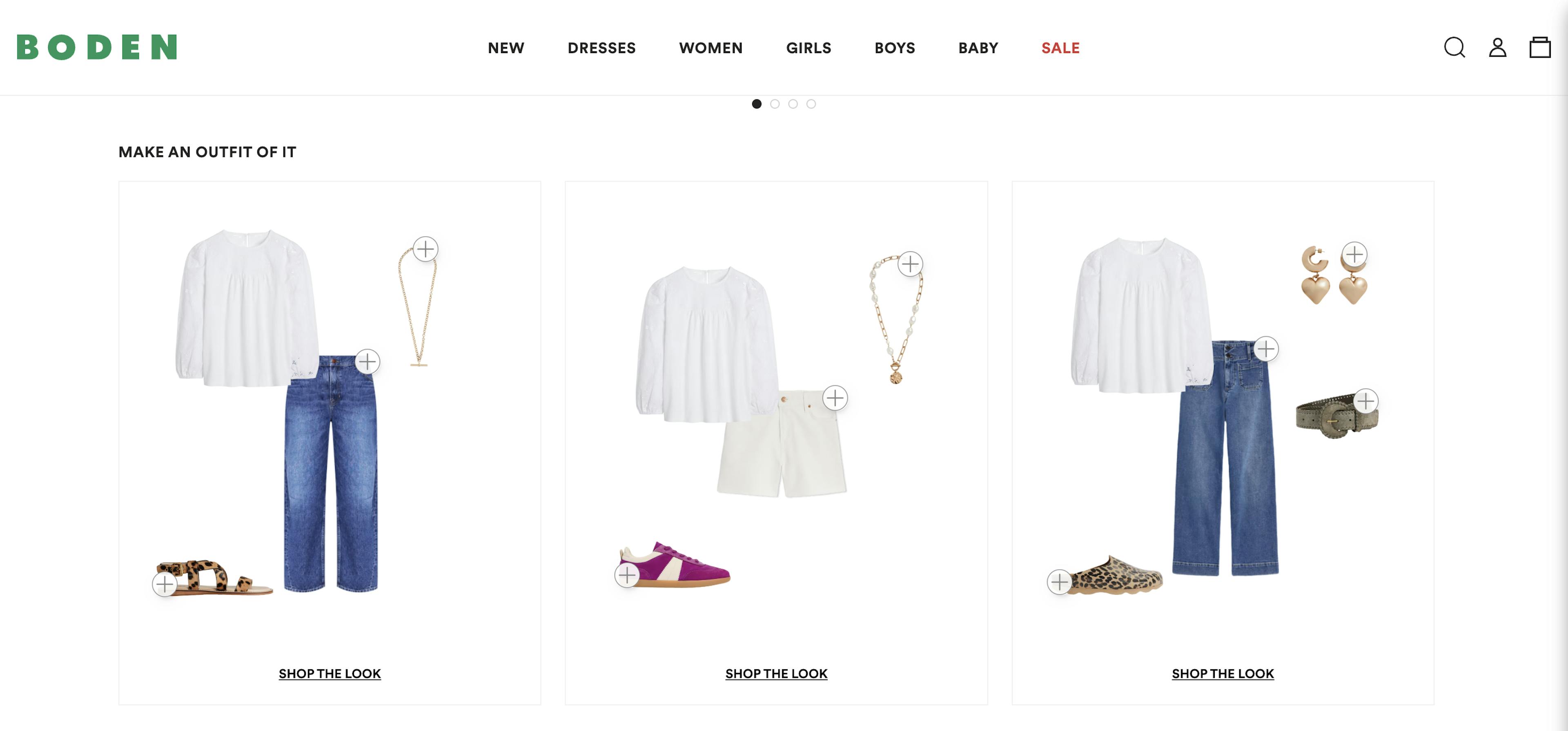Click Shop The Look under third outfit
The height and width of the screenshot is (731, 1568).
1223,674
